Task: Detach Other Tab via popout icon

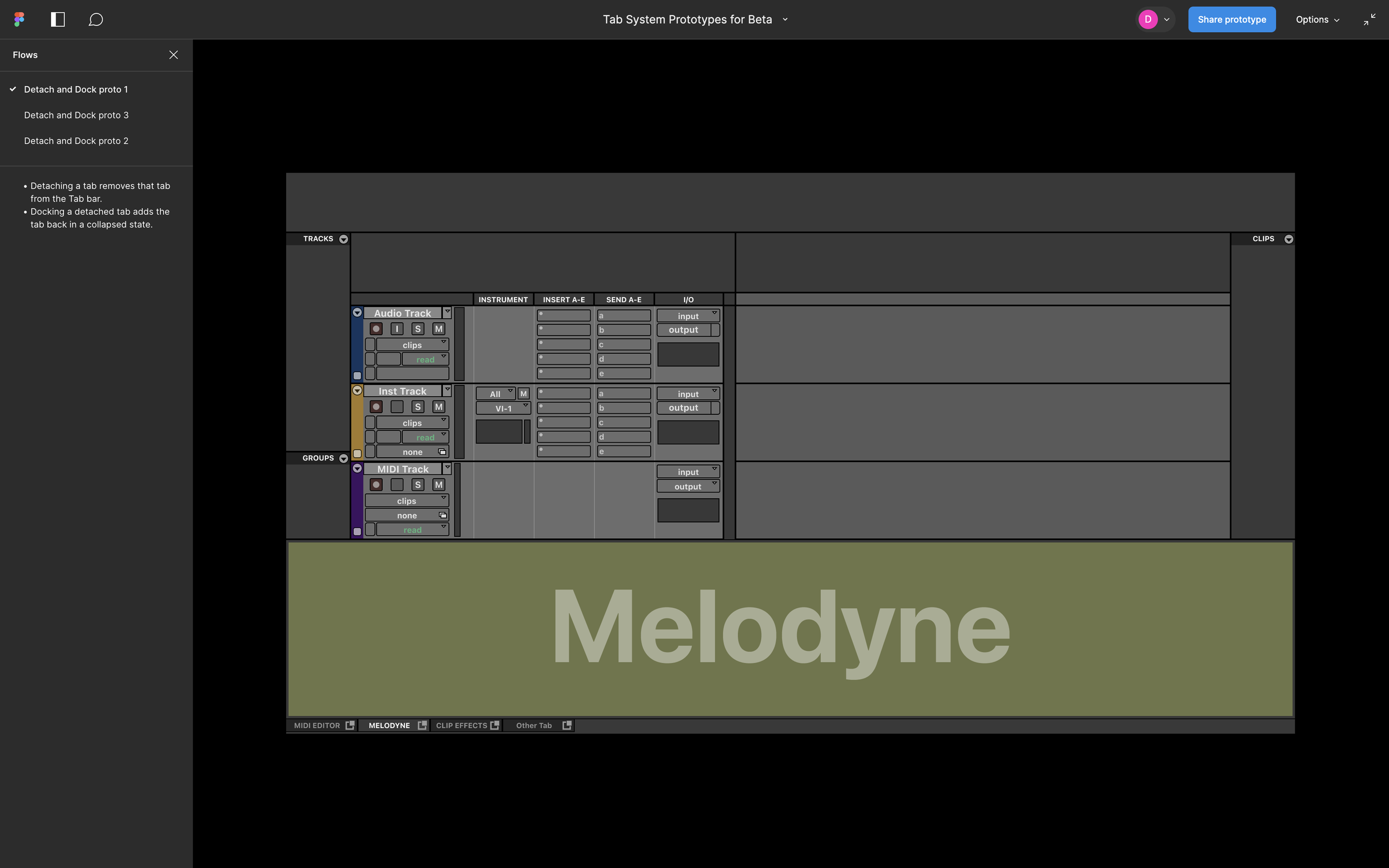Action: click(x=567, y=726)
